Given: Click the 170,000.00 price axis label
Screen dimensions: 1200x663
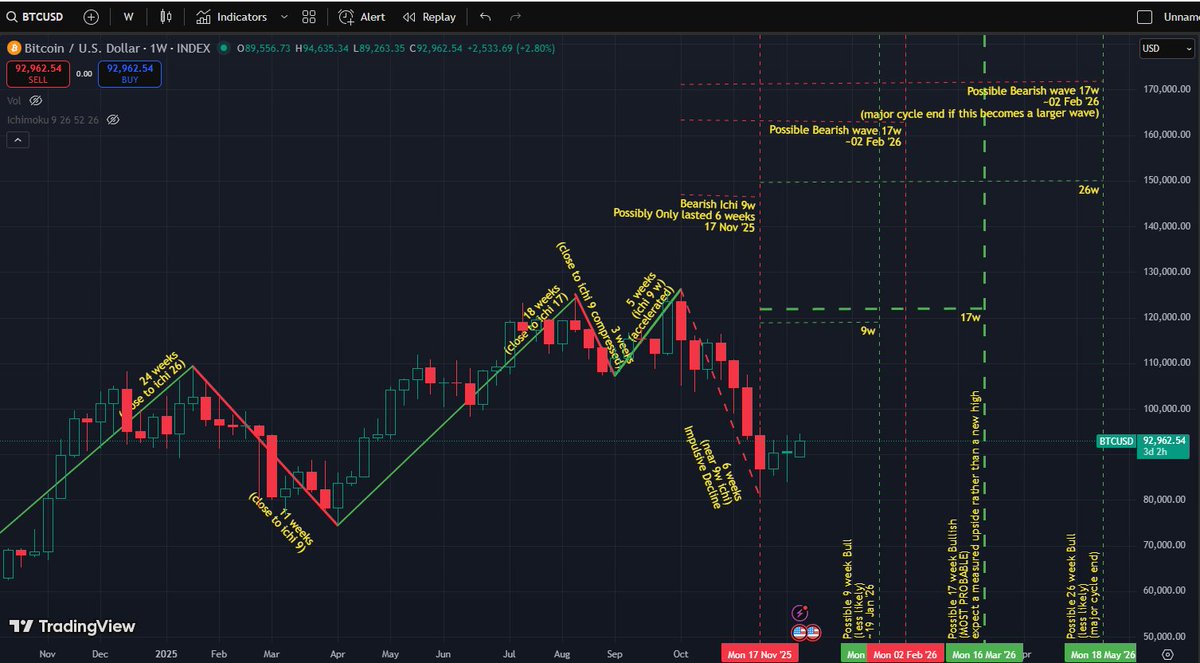Looking at the screenshot, I should 1166,89.
